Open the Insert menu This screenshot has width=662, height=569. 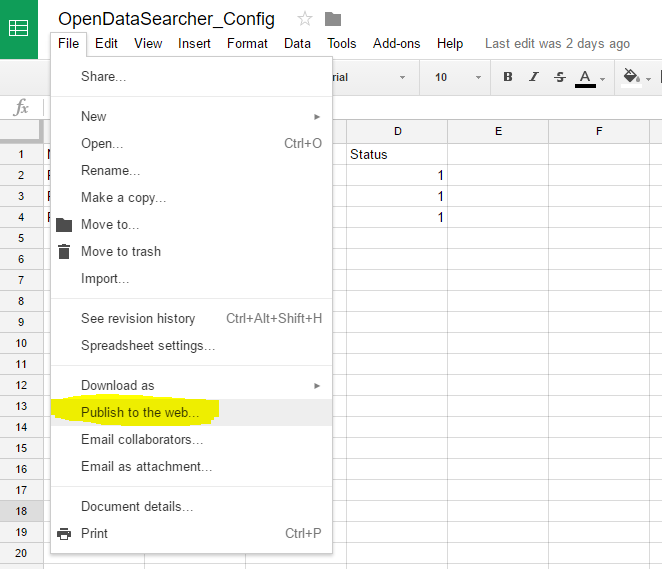tap(194, 43)
